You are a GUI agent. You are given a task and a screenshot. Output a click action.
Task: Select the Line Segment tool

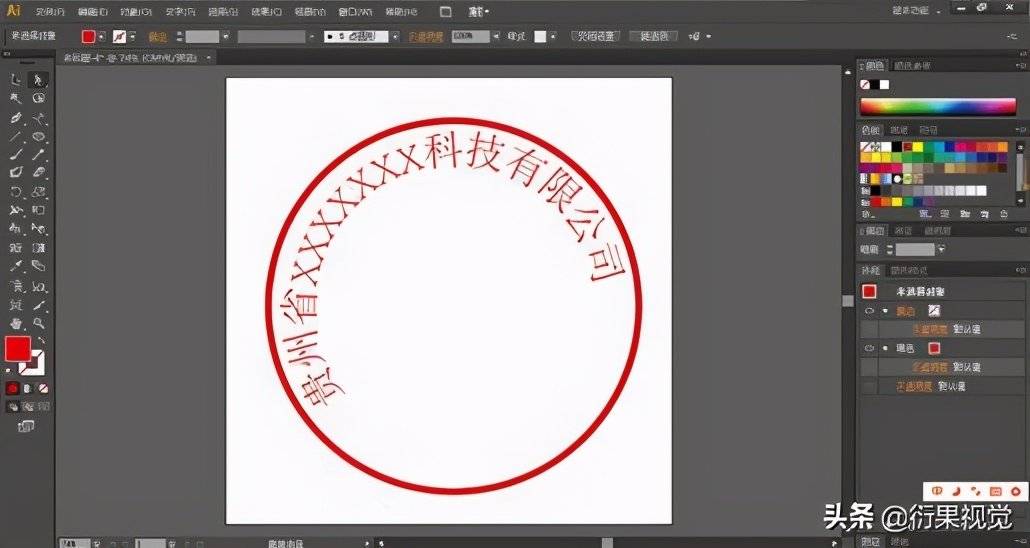click(x=16, y=137)
